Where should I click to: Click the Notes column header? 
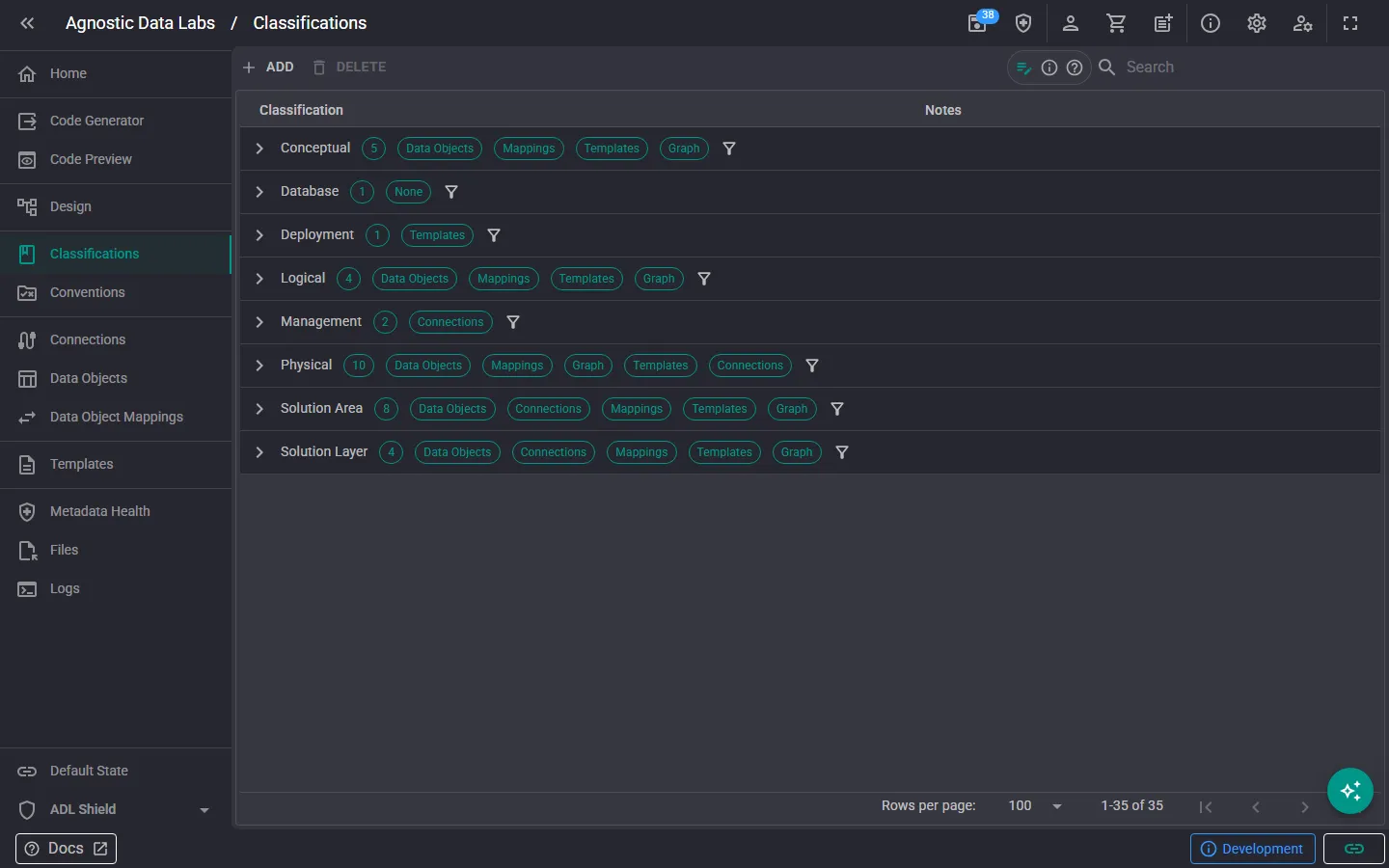942,110
